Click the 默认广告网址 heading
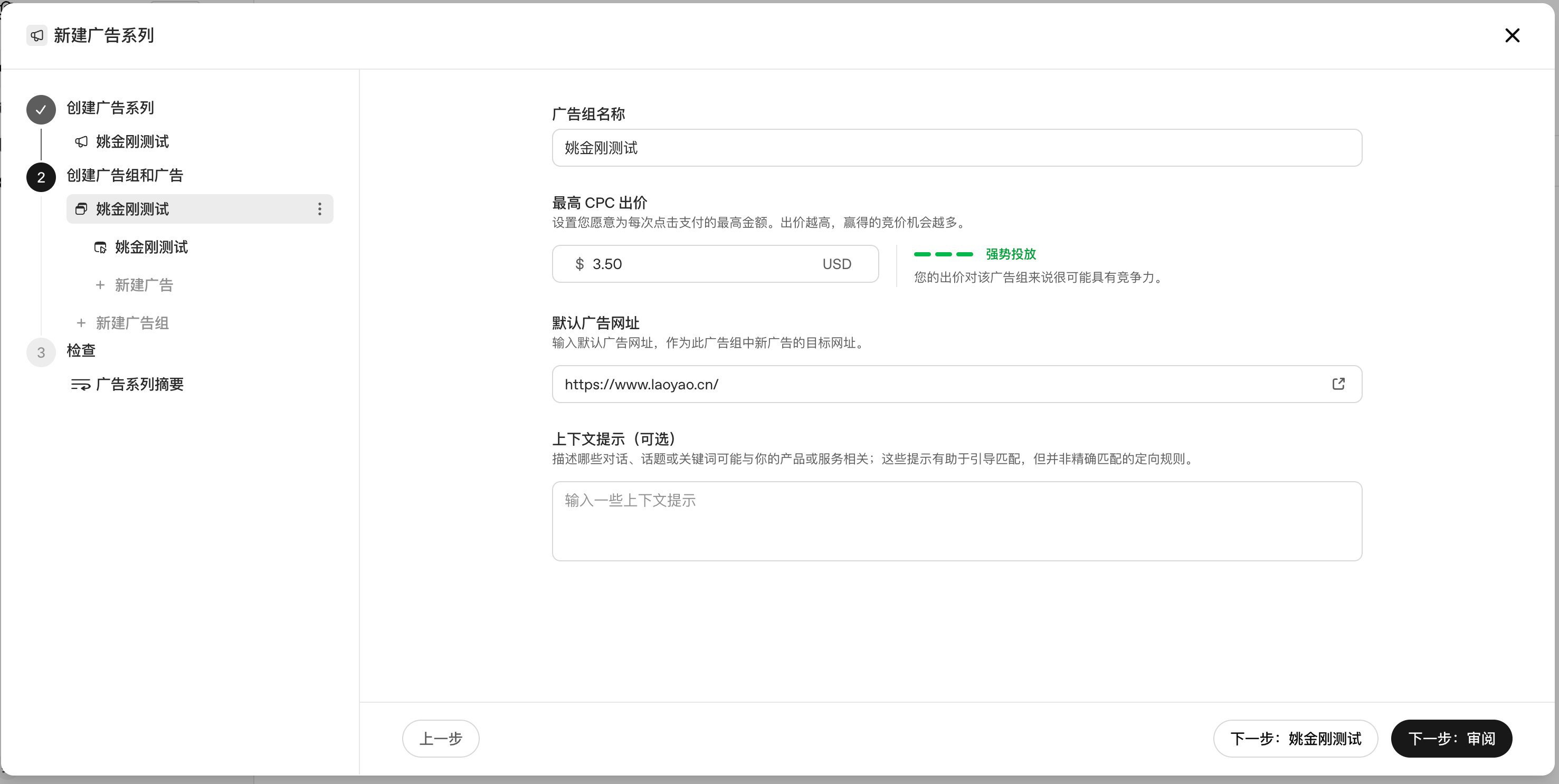This screenshot has height=784, width=1559. [595, 323]
